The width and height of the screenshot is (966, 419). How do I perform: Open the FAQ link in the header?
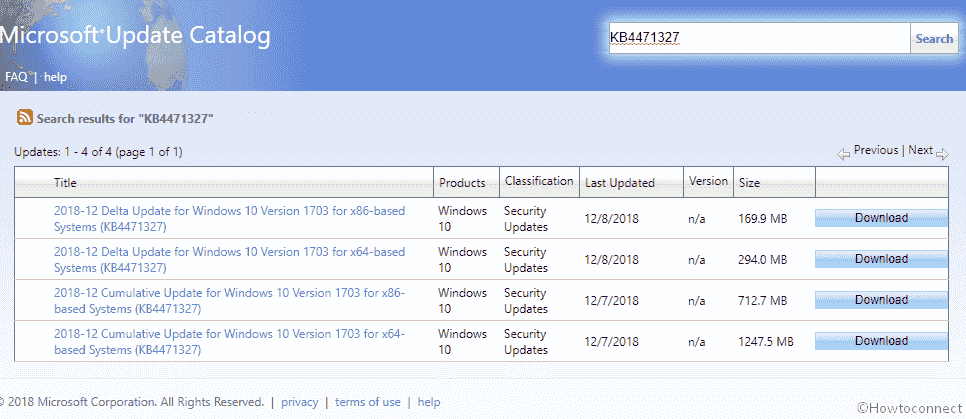(x=16, y=77)
